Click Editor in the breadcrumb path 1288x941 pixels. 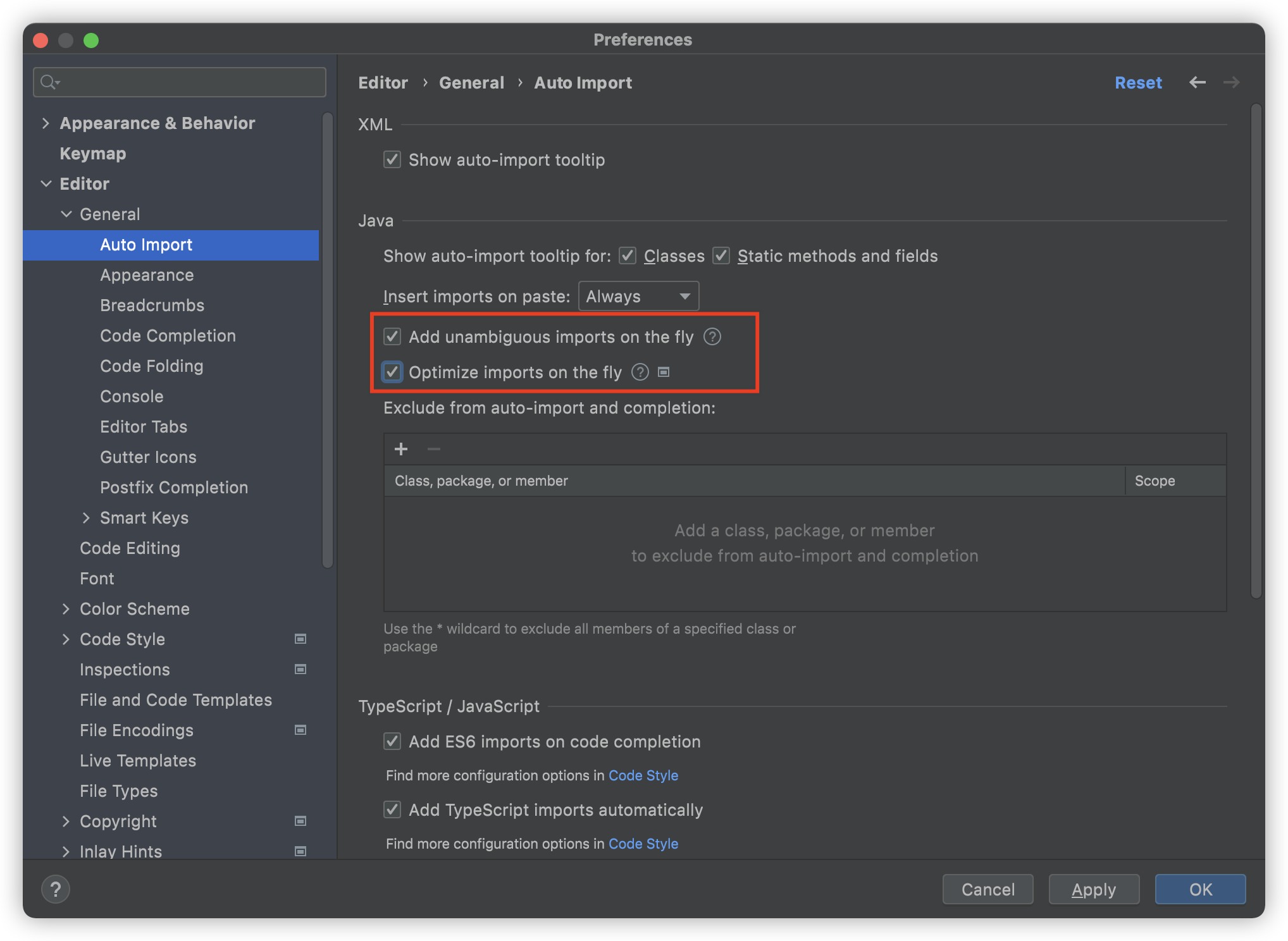pyautogui.click(x=383, y=83)
